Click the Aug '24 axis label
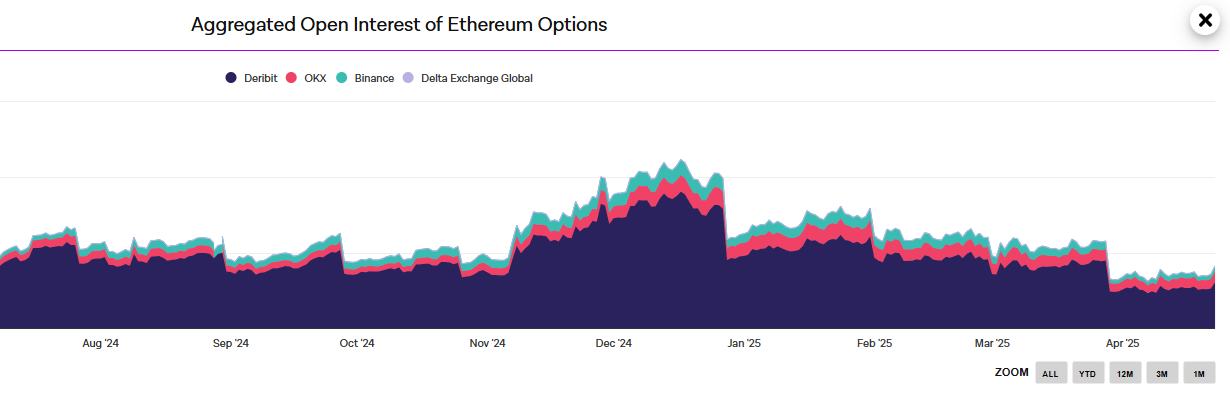Screen dimensions: 1230x398 (x=100, y=343)
